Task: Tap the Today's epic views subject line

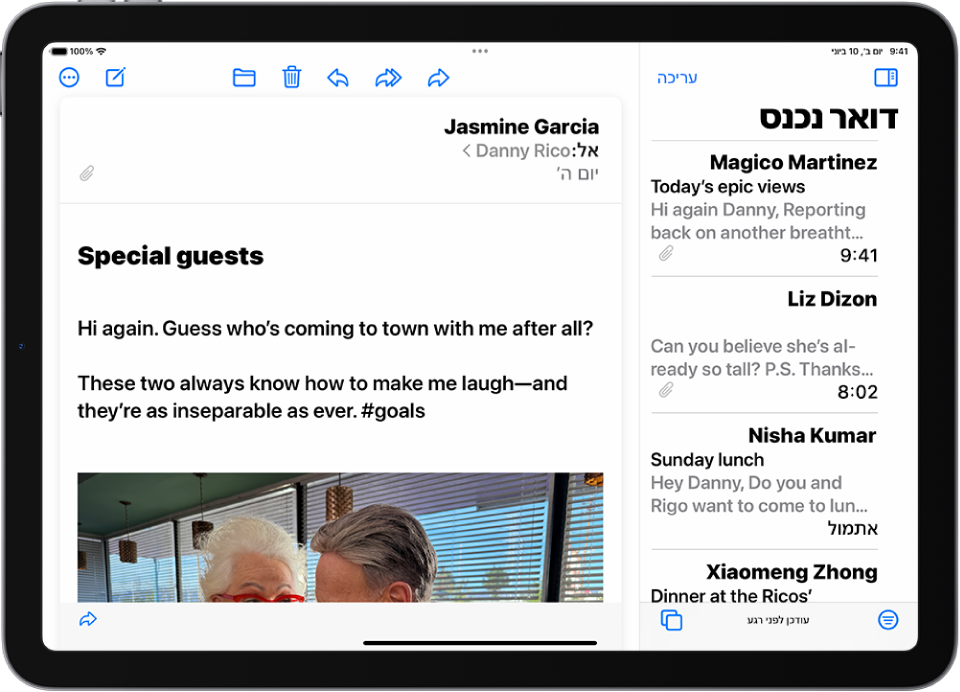Action: pyautogui.click(x=728, y=186)
